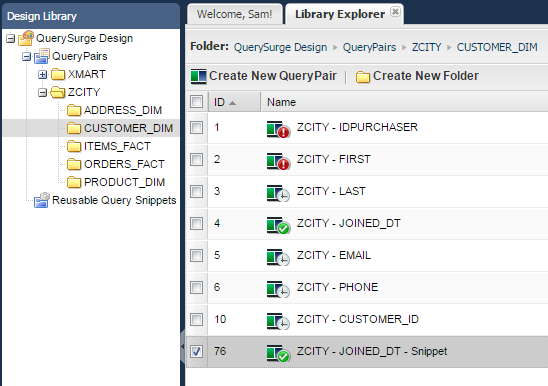Check the box for row ID 4

point(196,223)
